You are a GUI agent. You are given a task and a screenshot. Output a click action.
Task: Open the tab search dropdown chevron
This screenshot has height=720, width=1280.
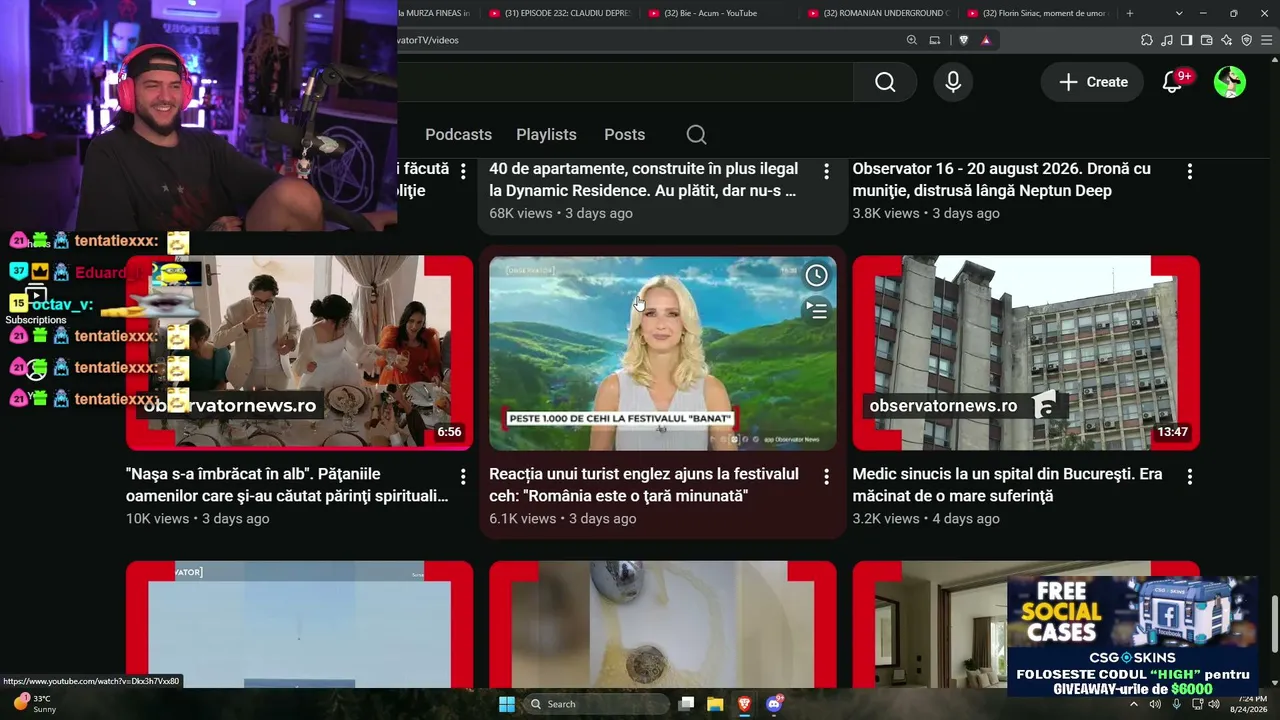coord(1179,13)
